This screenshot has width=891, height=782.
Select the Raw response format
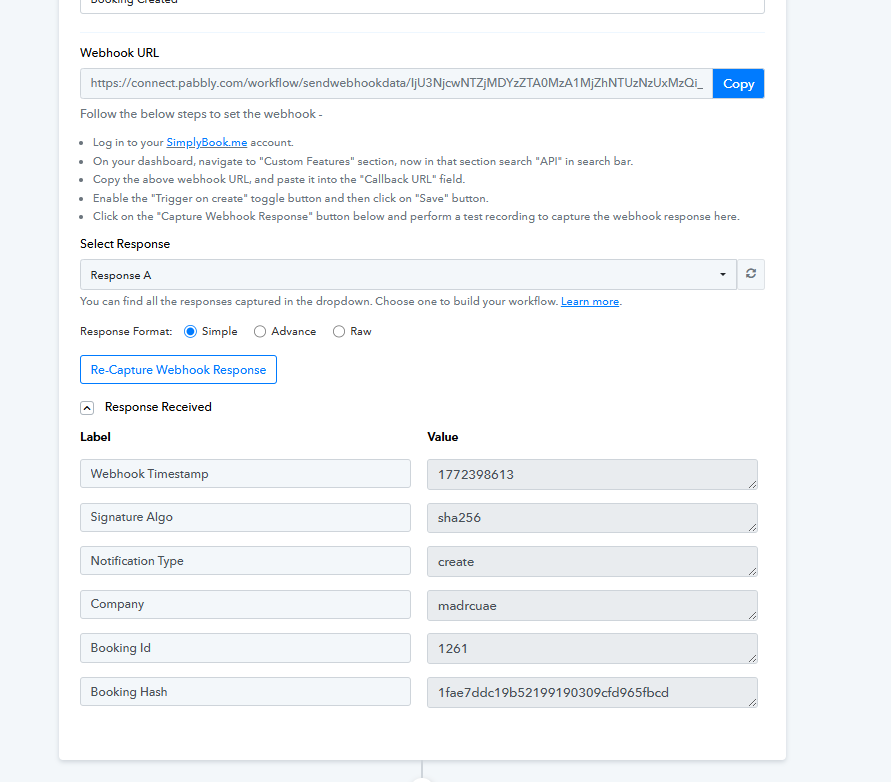coord(339,331)
